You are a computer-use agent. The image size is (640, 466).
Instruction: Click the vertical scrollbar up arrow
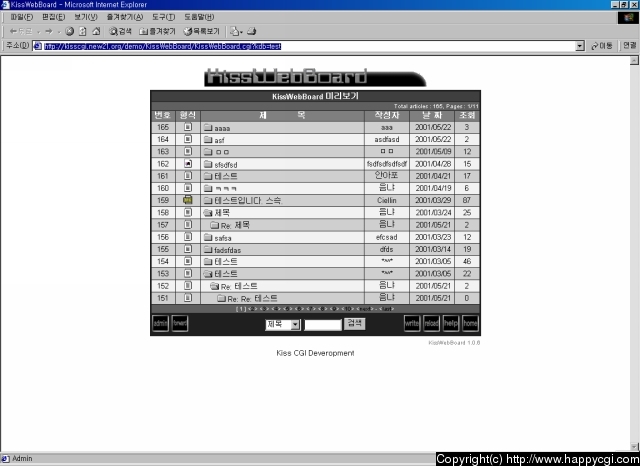(x=634, y=60)
